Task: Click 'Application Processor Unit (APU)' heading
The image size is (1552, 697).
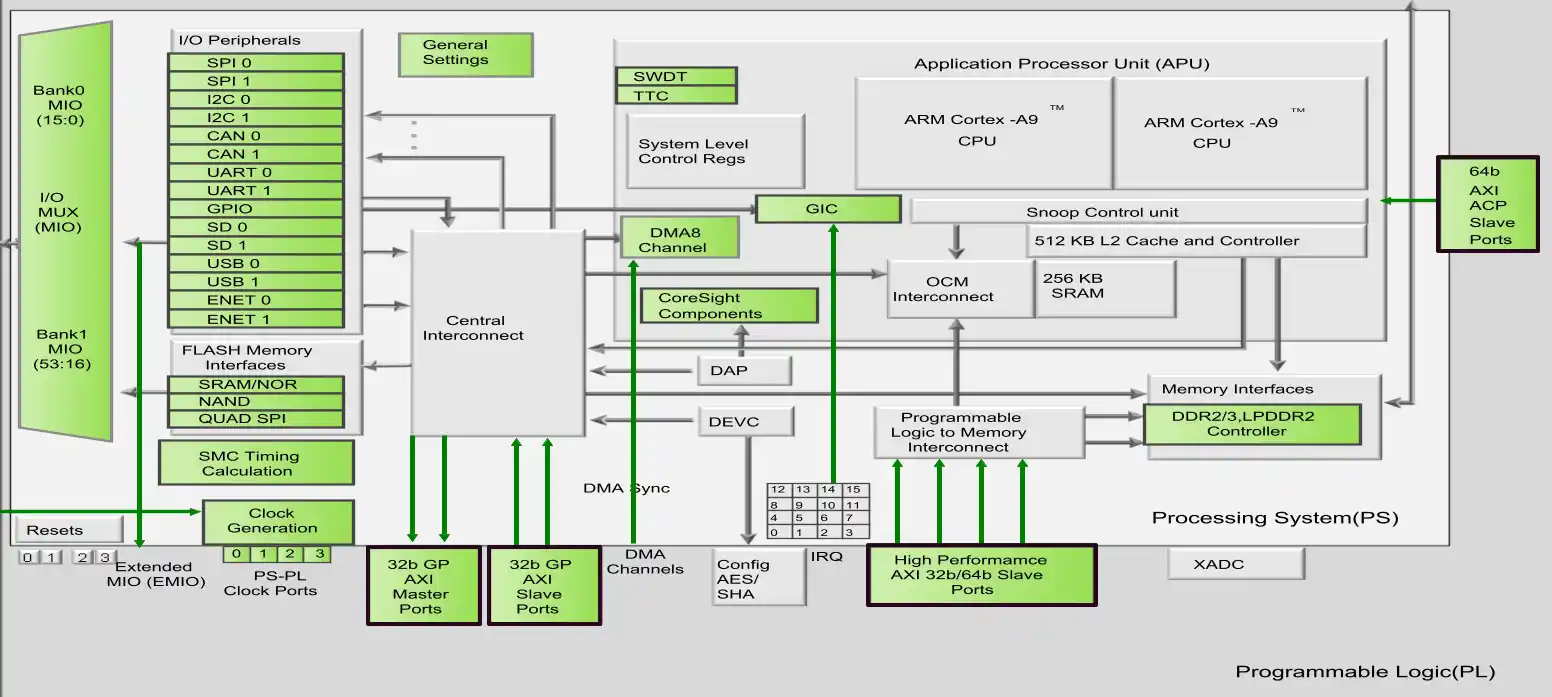Action: [x=1061, y=64]
